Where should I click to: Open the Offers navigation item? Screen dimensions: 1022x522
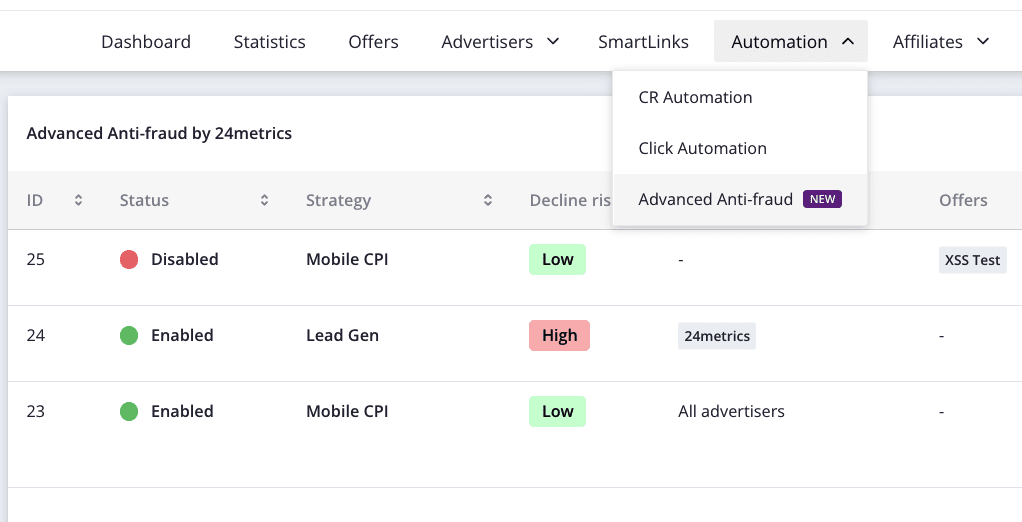coord(373,42)
